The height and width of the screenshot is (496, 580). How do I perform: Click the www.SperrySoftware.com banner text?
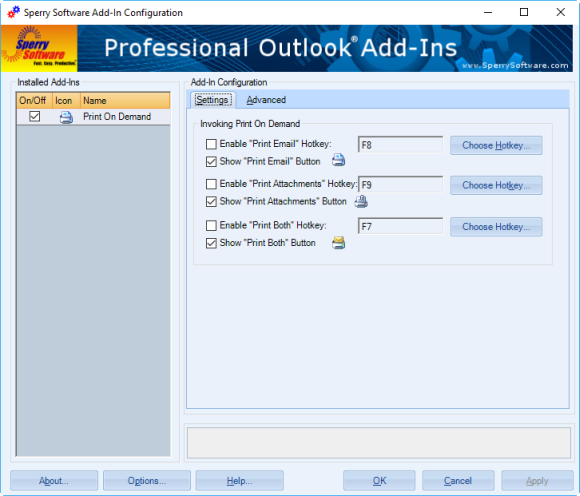pos(515,65)
